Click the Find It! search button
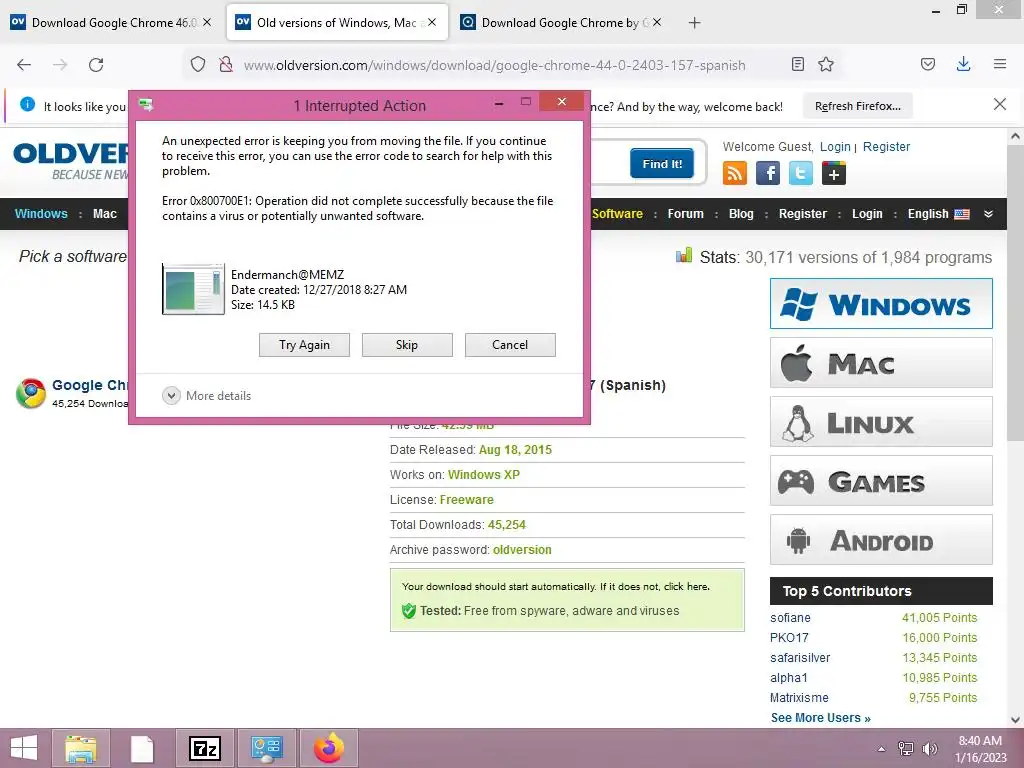Screen dimensions: 1024x768 662,163
